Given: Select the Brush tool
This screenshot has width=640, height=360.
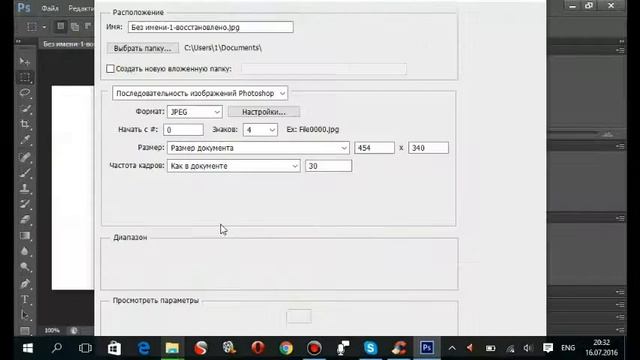Looking at the screenshot, I should (x=25, y=173).
